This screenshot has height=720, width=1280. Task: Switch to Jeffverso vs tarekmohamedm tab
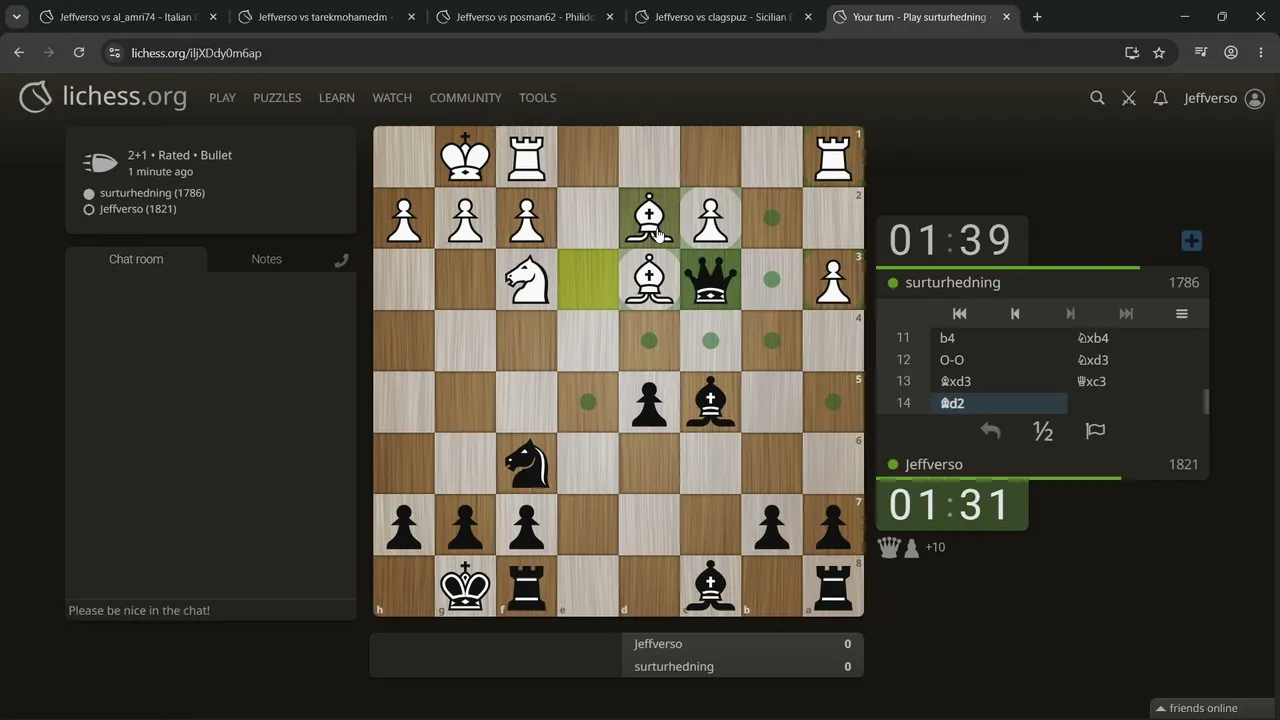pos(325,17)
